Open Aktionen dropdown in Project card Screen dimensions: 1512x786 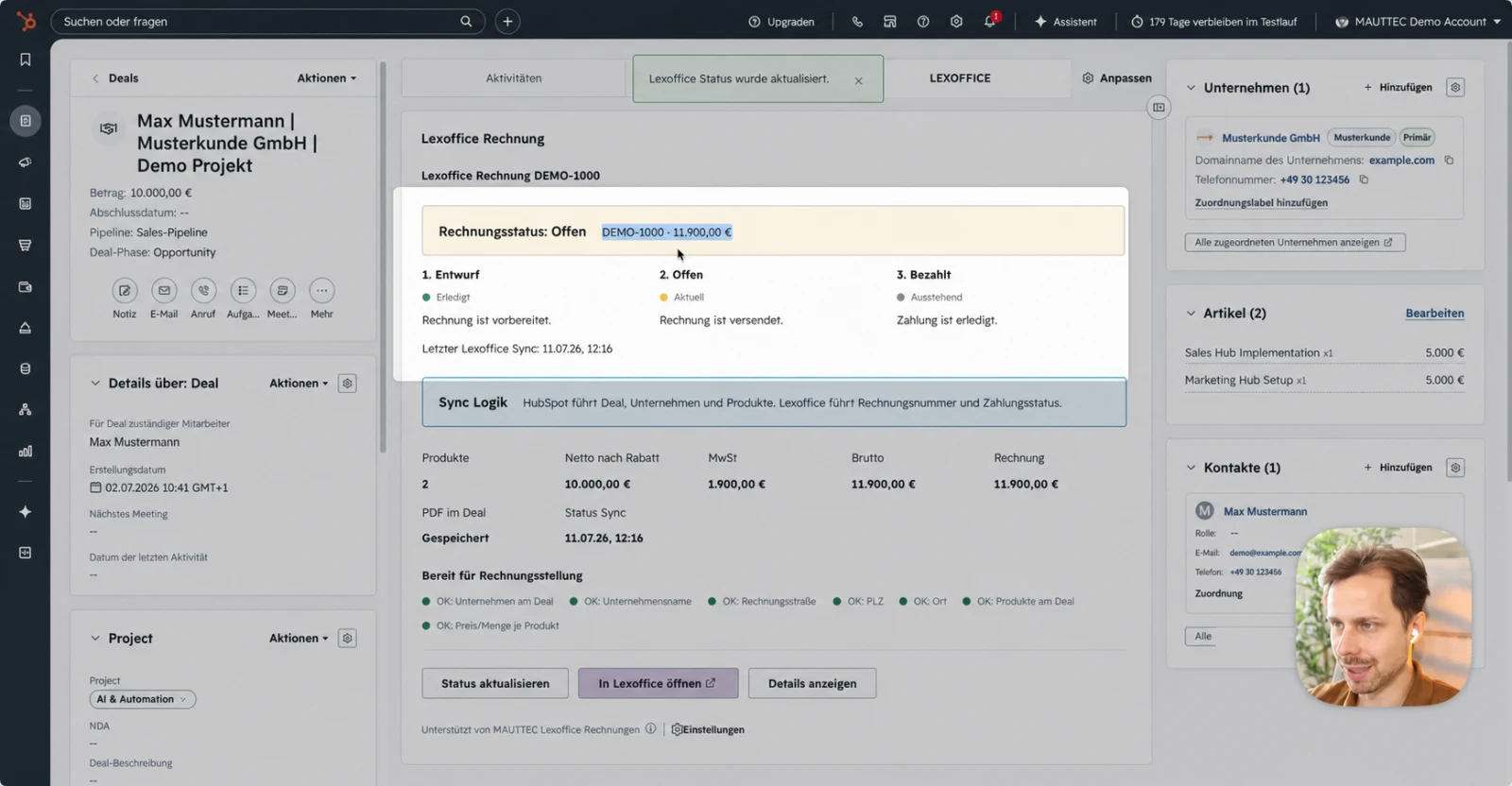[x=299, y=639]
